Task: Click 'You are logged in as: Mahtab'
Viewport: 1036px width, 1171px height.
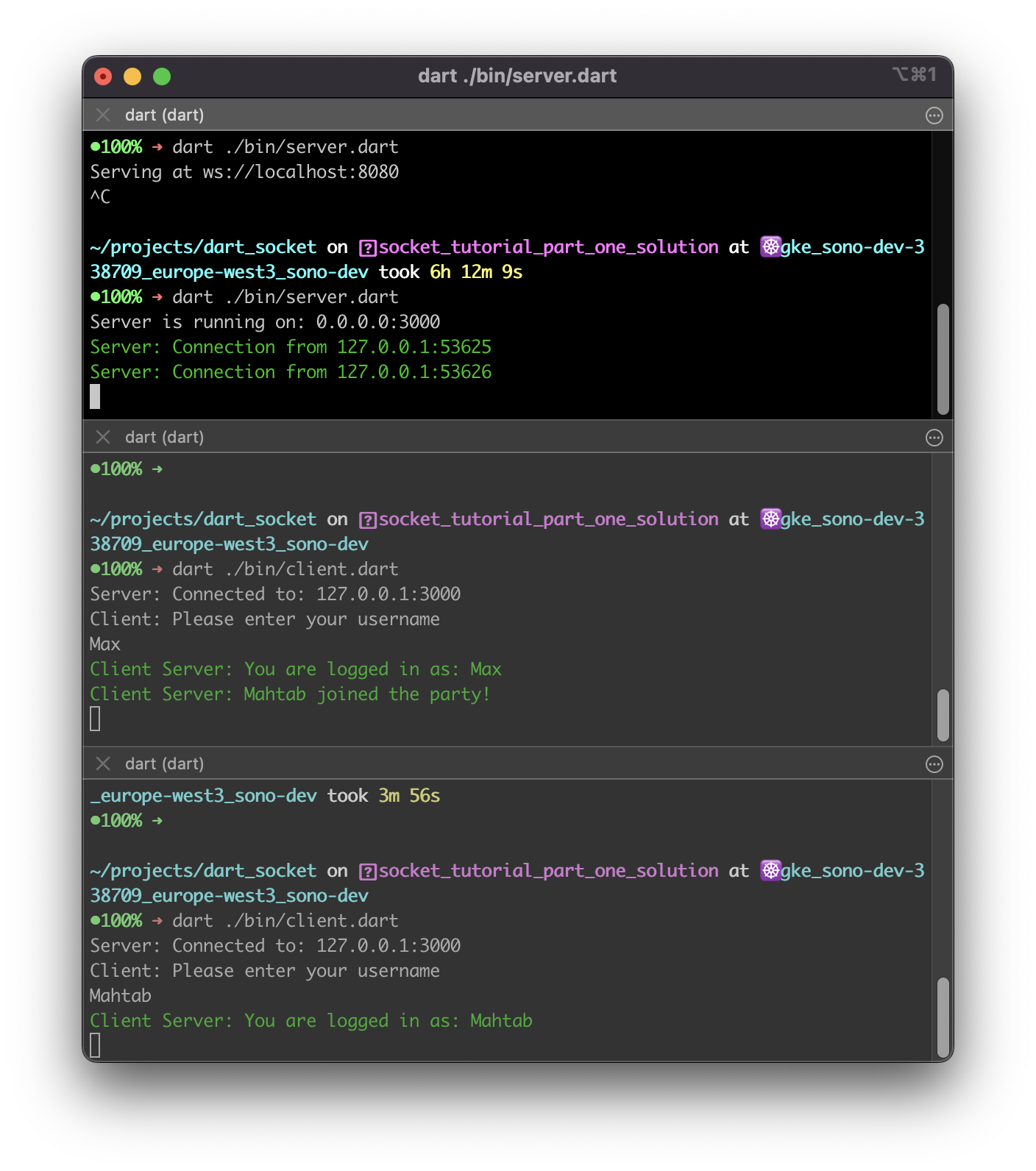Action: pos(388,1021)
